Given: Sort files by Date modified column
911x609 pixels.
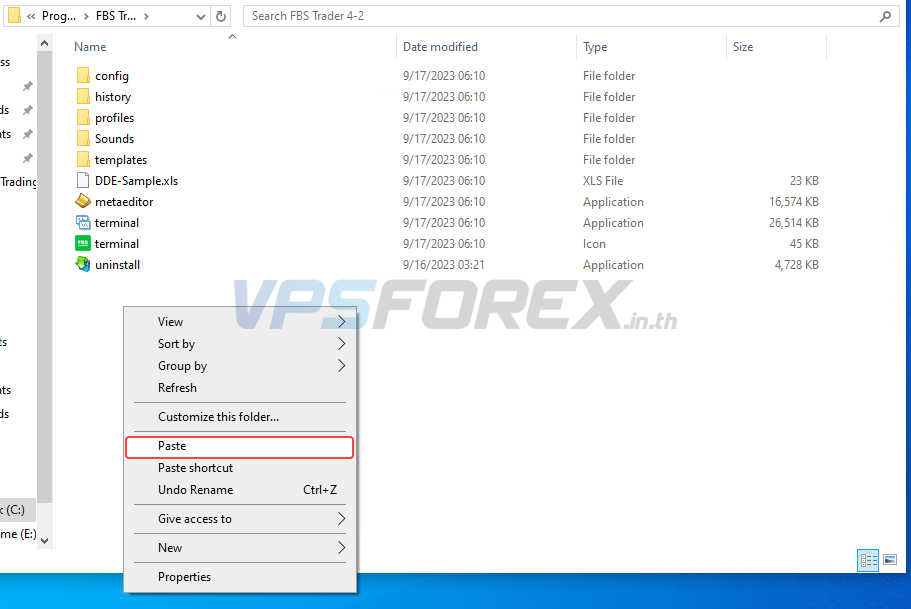Looking at the screenshot, I should click(x=440, y=47).
